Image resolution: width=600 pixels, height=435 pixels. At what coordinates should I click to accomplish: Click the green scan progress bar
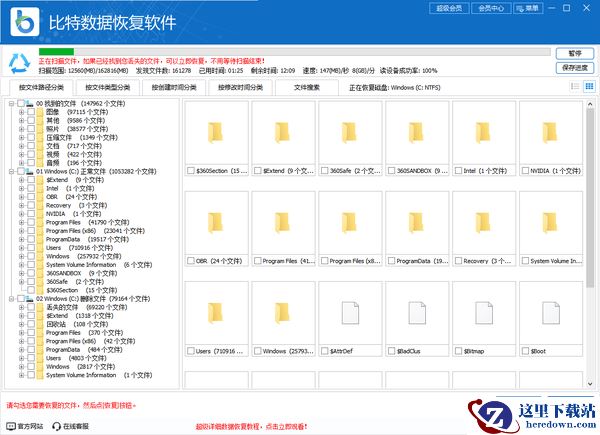56,52
